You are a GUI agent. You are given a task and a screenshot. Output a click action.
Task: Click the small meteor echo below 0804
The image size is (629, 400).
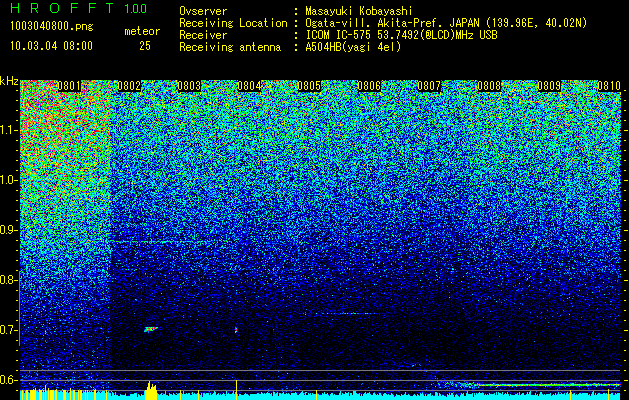point(236,330)
